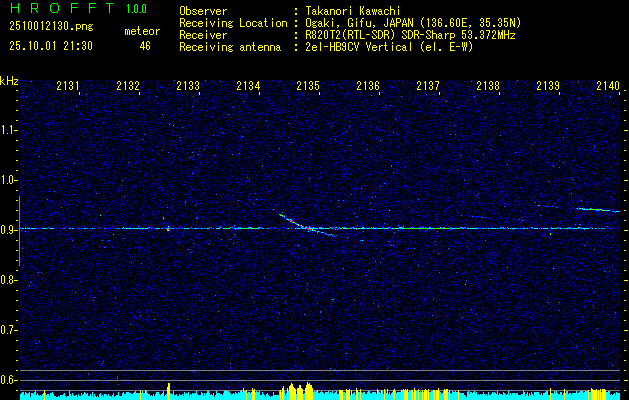Click the 2139 time axis marker

pos(548,86)
